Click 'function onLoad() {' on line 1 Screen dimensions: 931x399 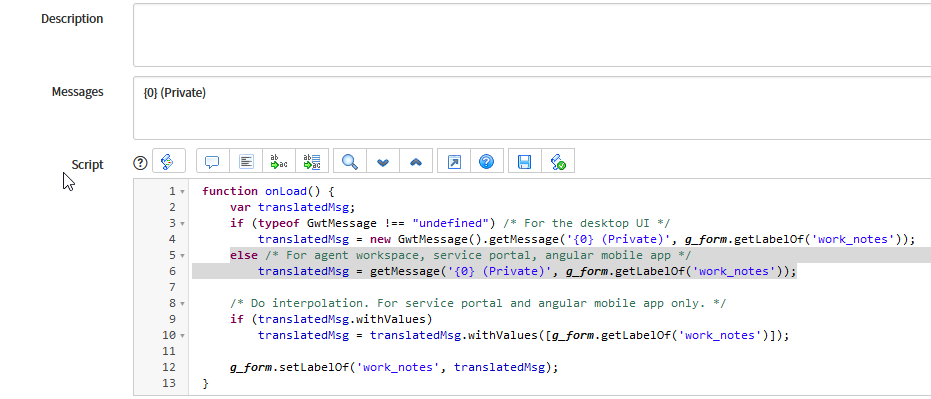[x=268, y=191]
